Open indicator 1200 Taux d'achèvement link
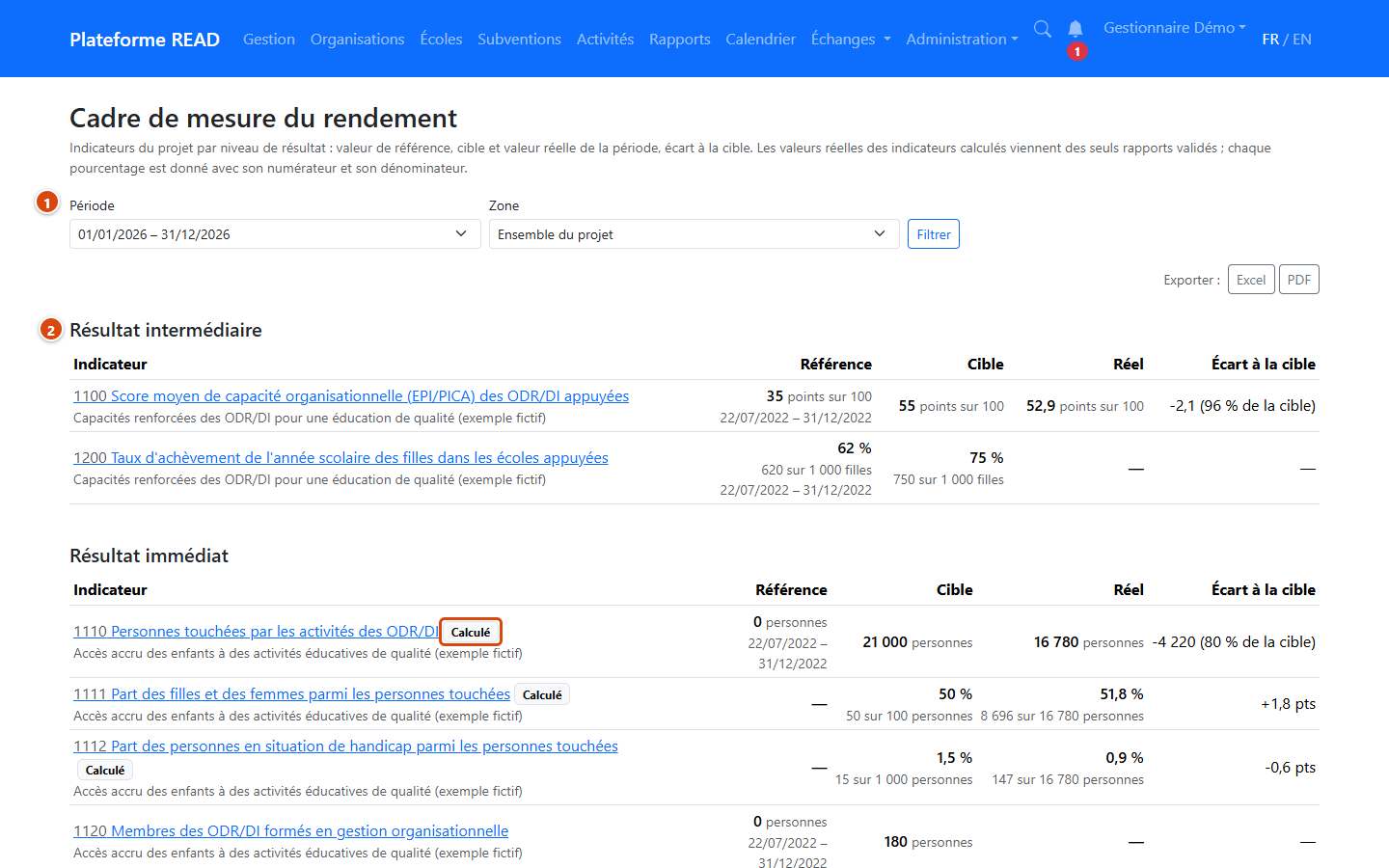The height and width of the screenshot is (868, 1389). (340, 458)
